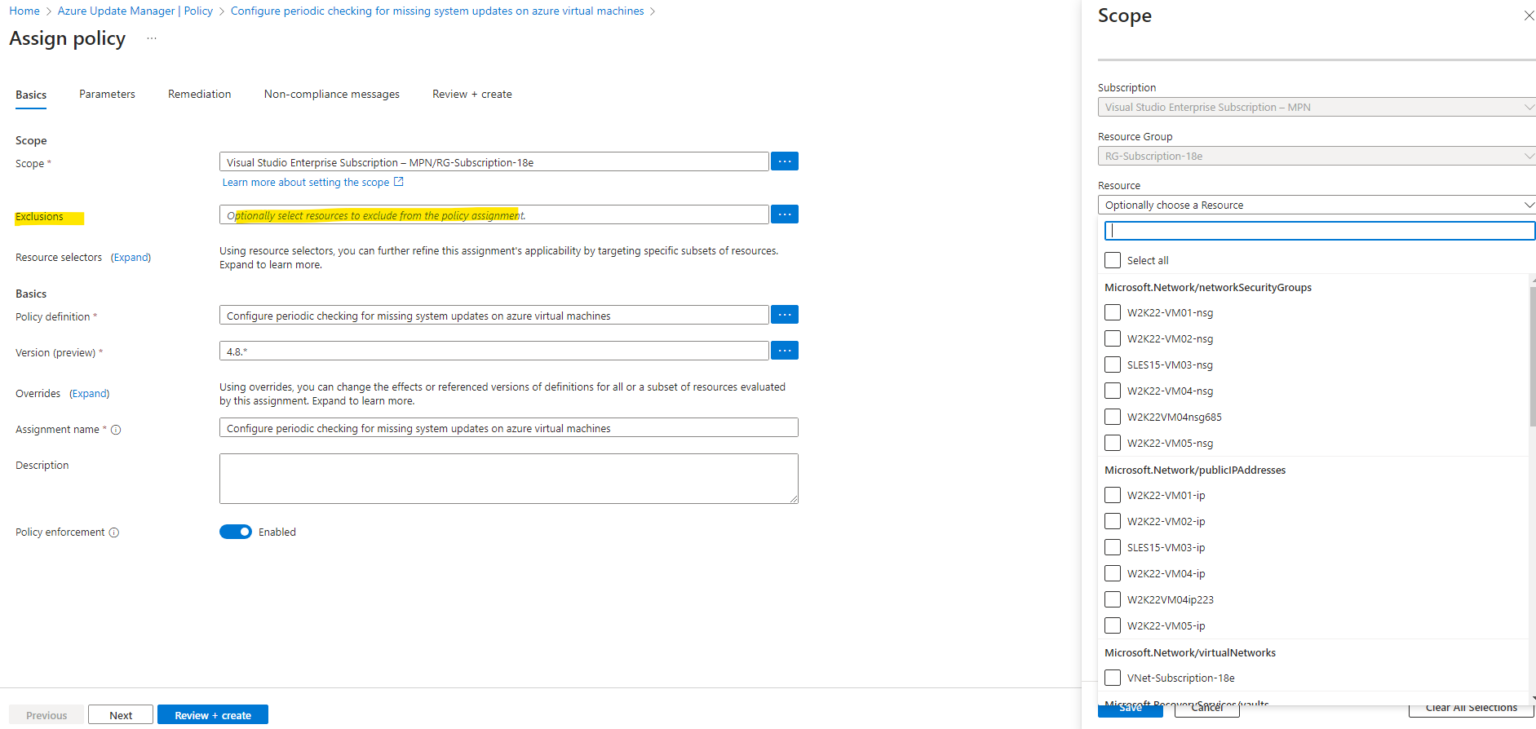
Task: Close the Scope panel
Action: pyautogui.click(x=1529, y=16)
